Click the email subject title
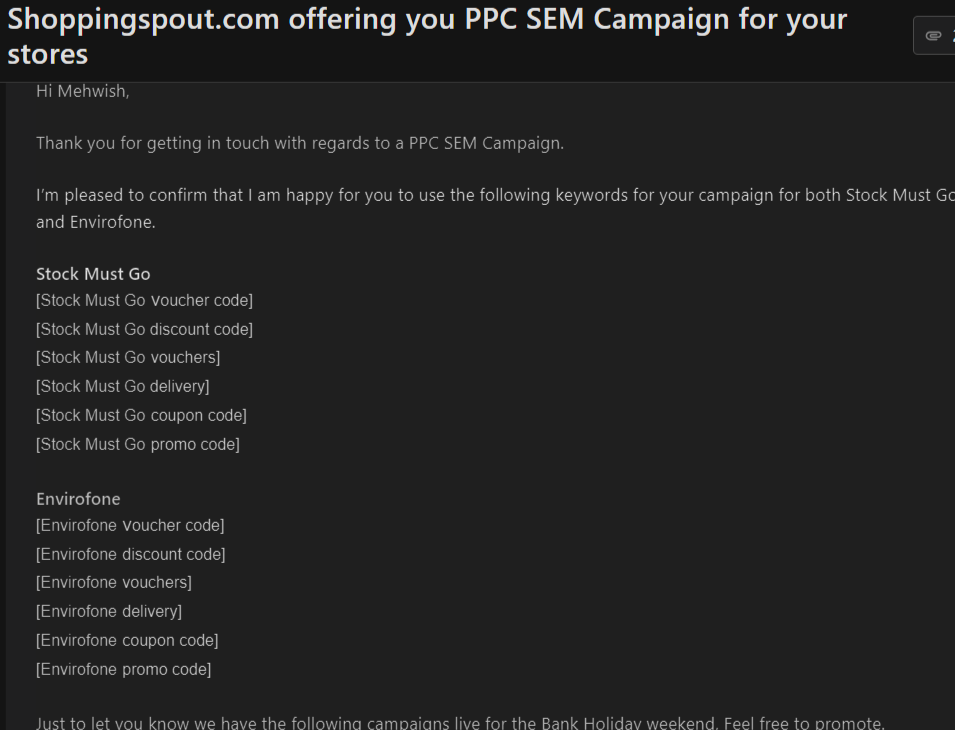 pos(427,37)
